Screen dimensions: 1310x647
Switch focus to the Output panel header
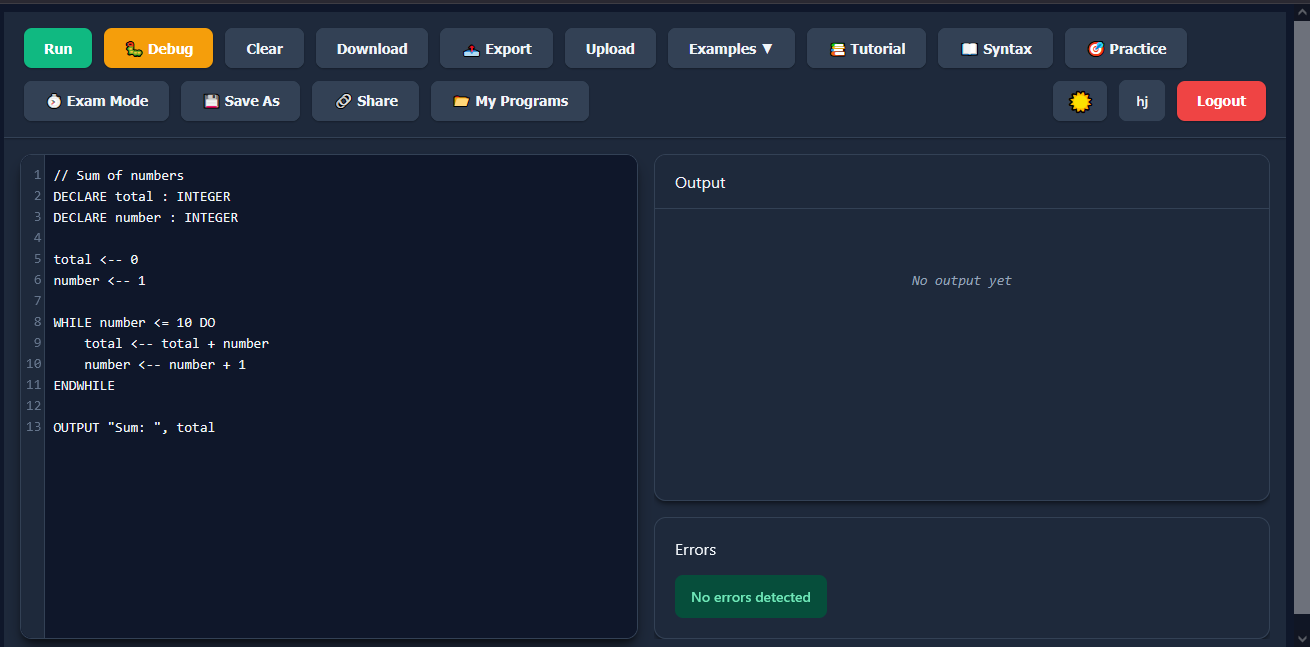tap(700, 182)
